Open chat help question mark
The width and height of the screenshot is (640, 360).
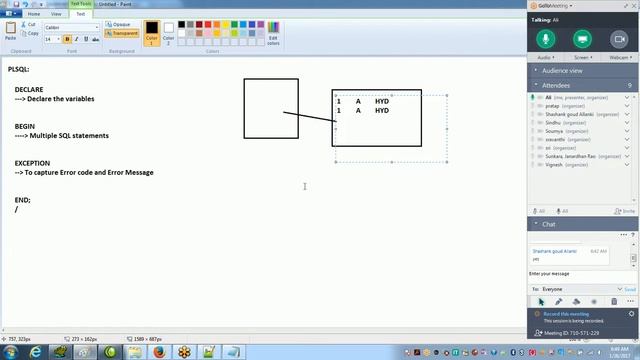pos(633,235)
